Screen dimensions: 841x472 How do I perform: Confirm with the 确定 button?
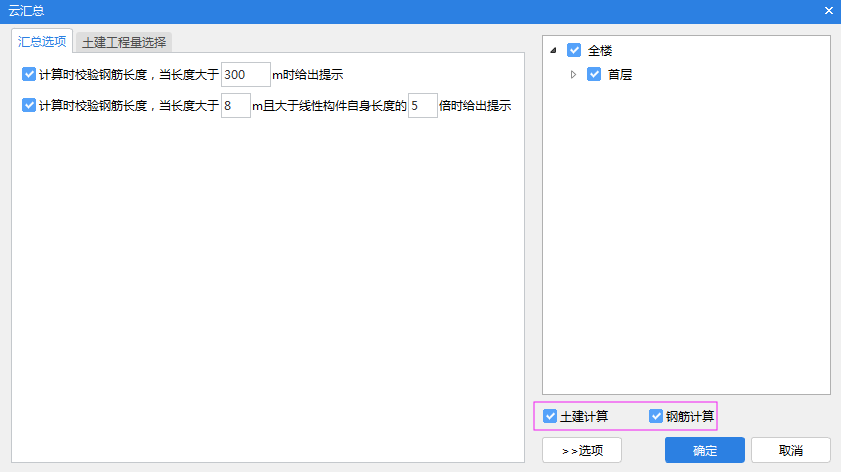coord(704,451)
